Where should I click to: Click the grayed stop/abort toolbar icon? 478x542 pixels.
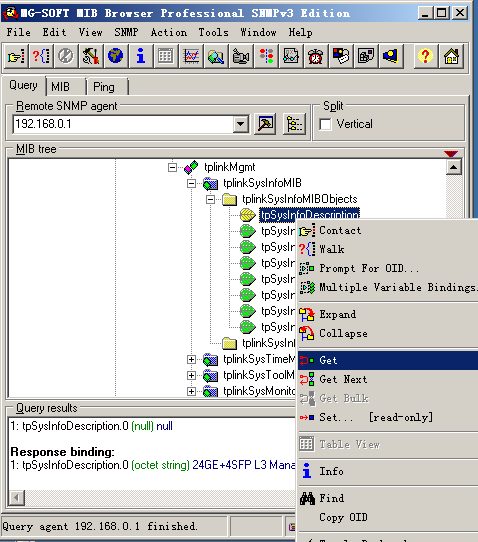(66, 56)
